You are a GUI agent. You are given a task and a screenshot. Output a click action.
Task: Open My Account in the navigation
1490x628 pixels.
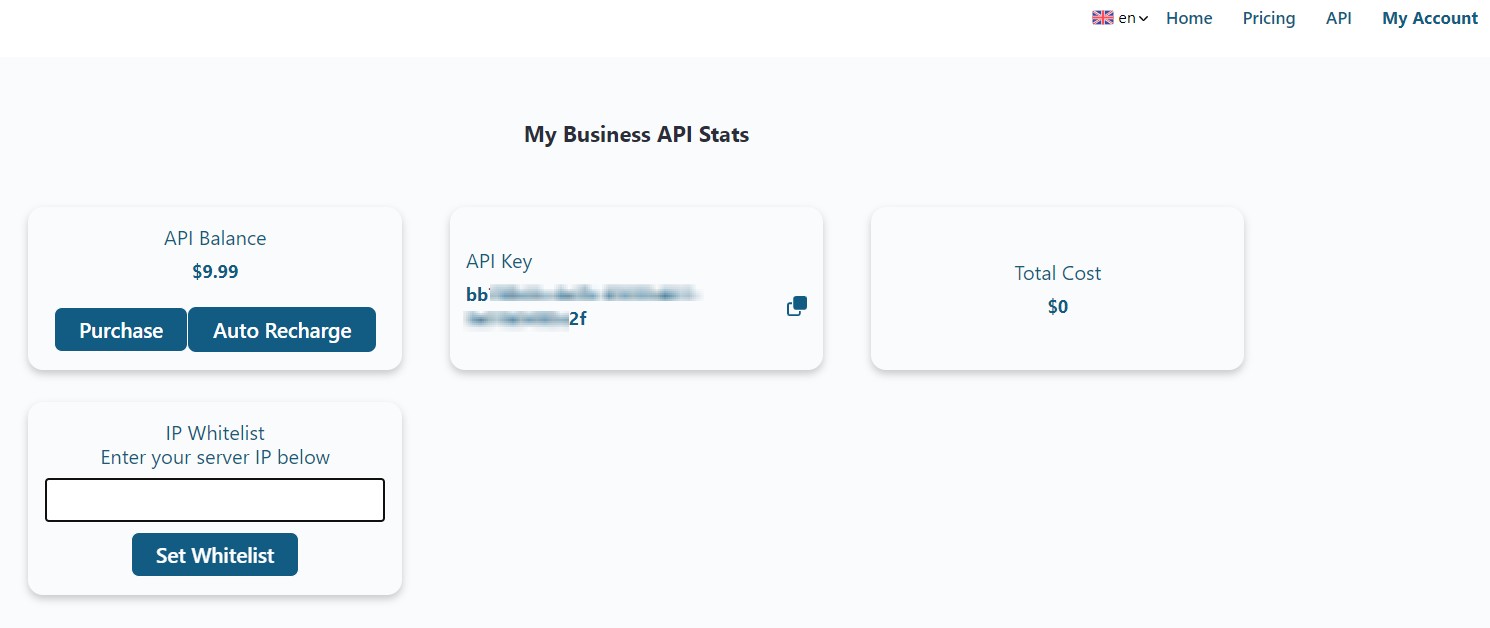pyautogui.click(x=1429, y=18)
